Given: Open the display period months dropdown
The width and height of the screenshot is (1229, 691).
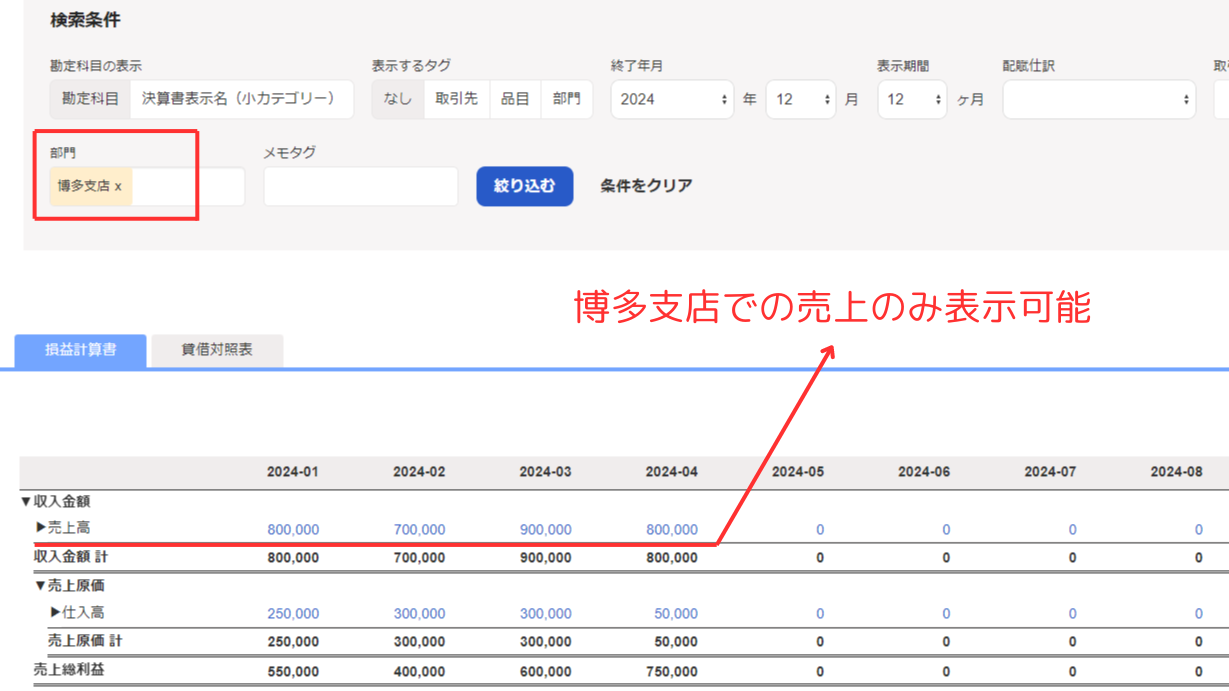Looking at the screenshot, I should point(912,100).
